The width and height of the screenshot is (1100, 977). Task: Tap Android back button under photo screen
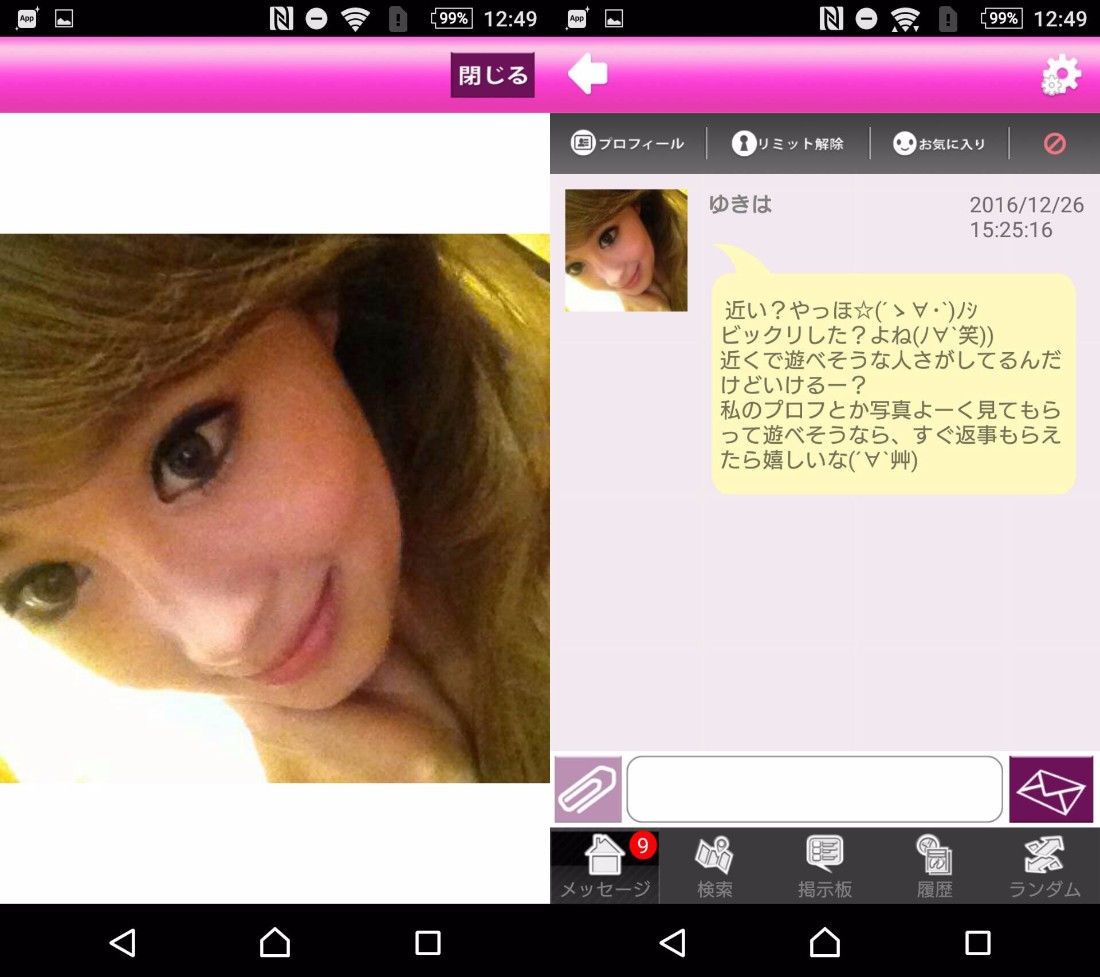pyautogui.click(x=123, y=943)
